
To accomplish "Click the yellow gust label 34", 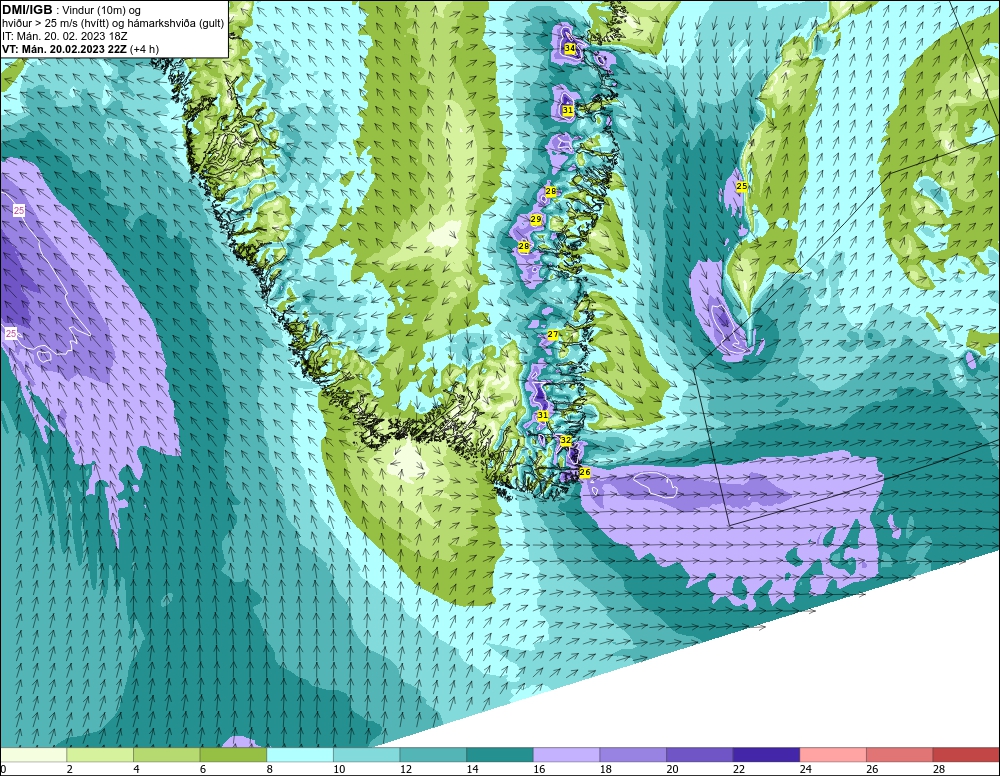I will pos(570,48).
